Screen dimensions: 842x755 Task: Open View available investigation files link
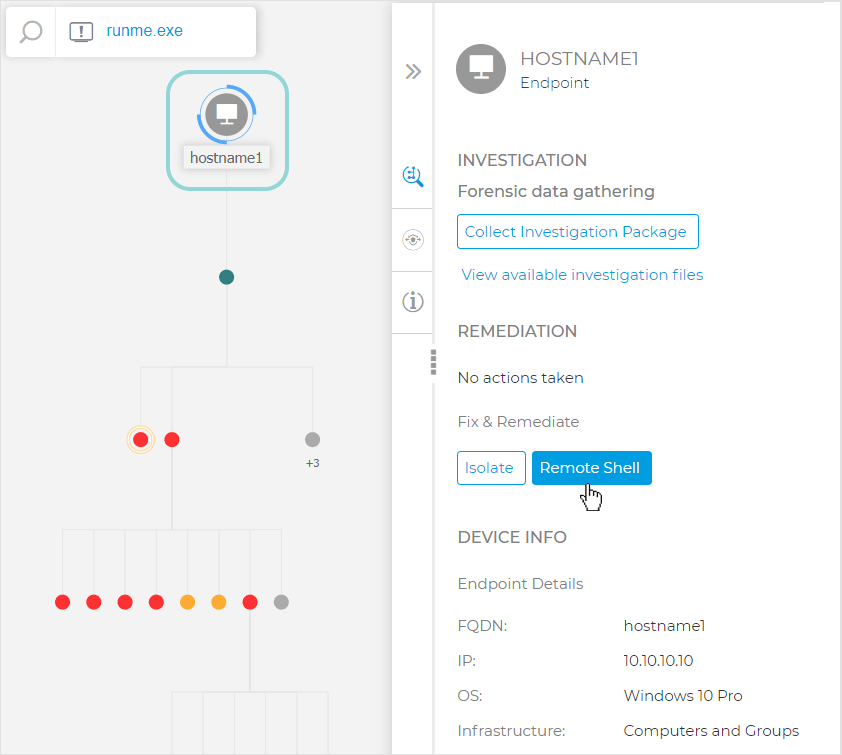(x=582, y=274)
